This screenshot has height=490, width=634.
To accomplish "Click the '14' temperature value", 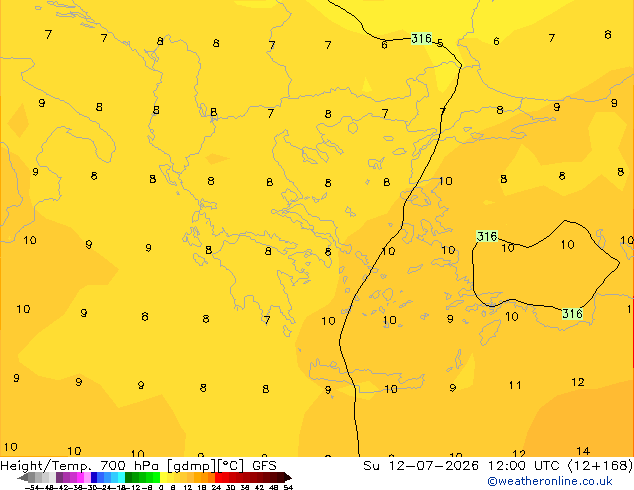I will pyautogui.click(x=583, y=451).
